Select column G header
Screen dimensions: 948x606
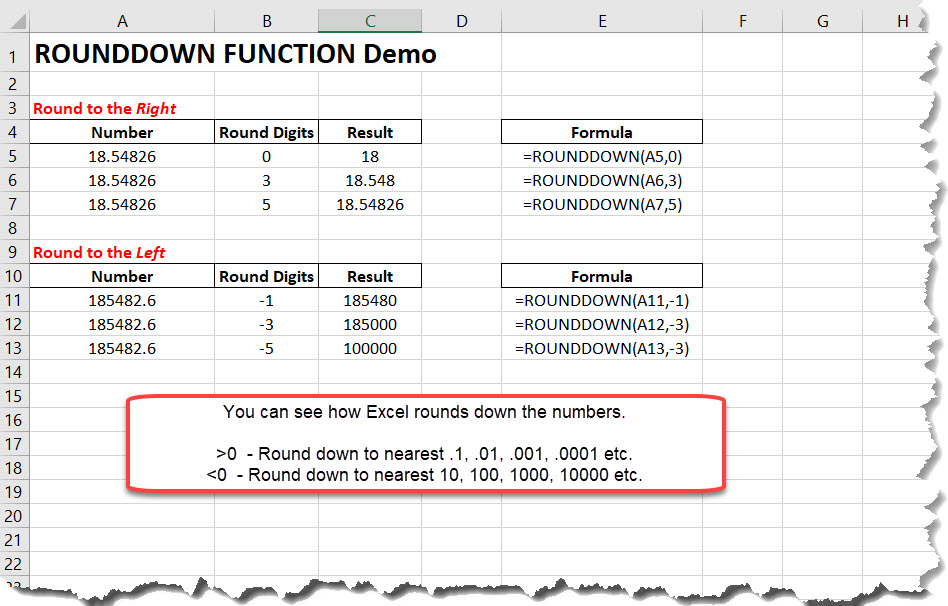click(822, 21)
